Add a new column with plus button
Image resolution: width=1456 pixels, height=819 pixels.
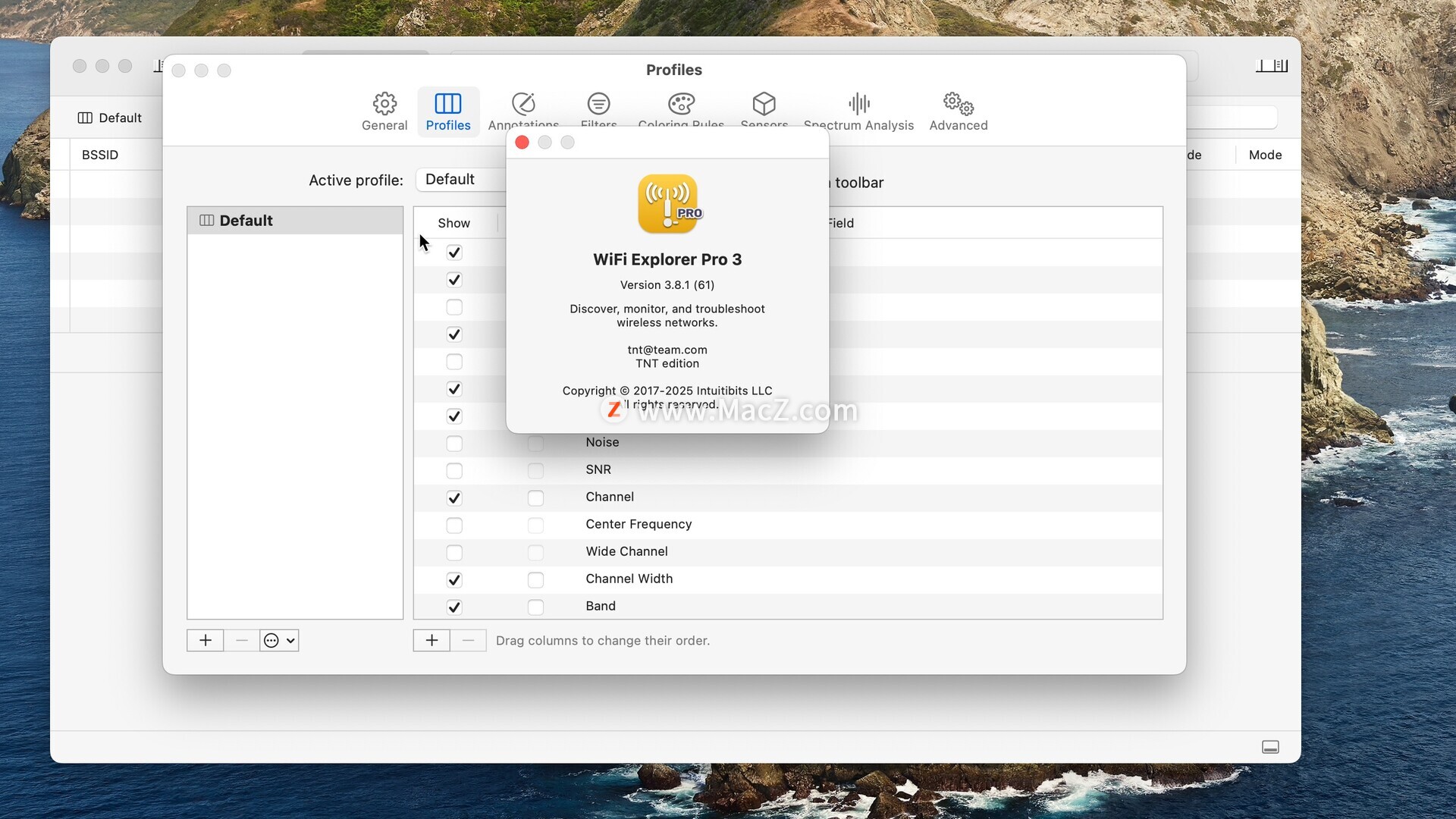click(431, 641)
